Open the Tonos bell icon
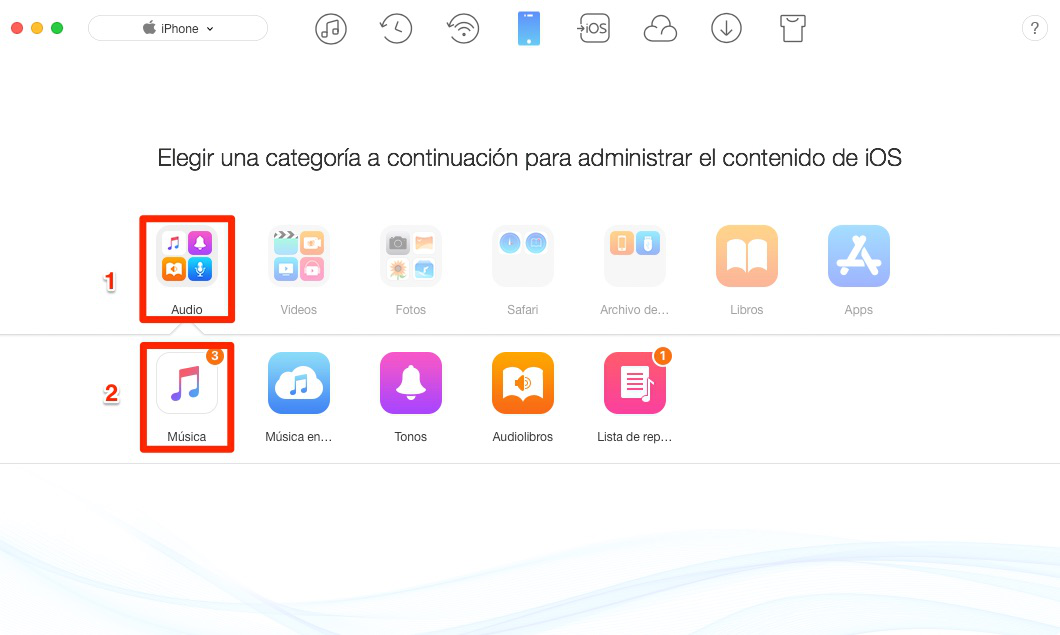 click(x=411, y=383)
